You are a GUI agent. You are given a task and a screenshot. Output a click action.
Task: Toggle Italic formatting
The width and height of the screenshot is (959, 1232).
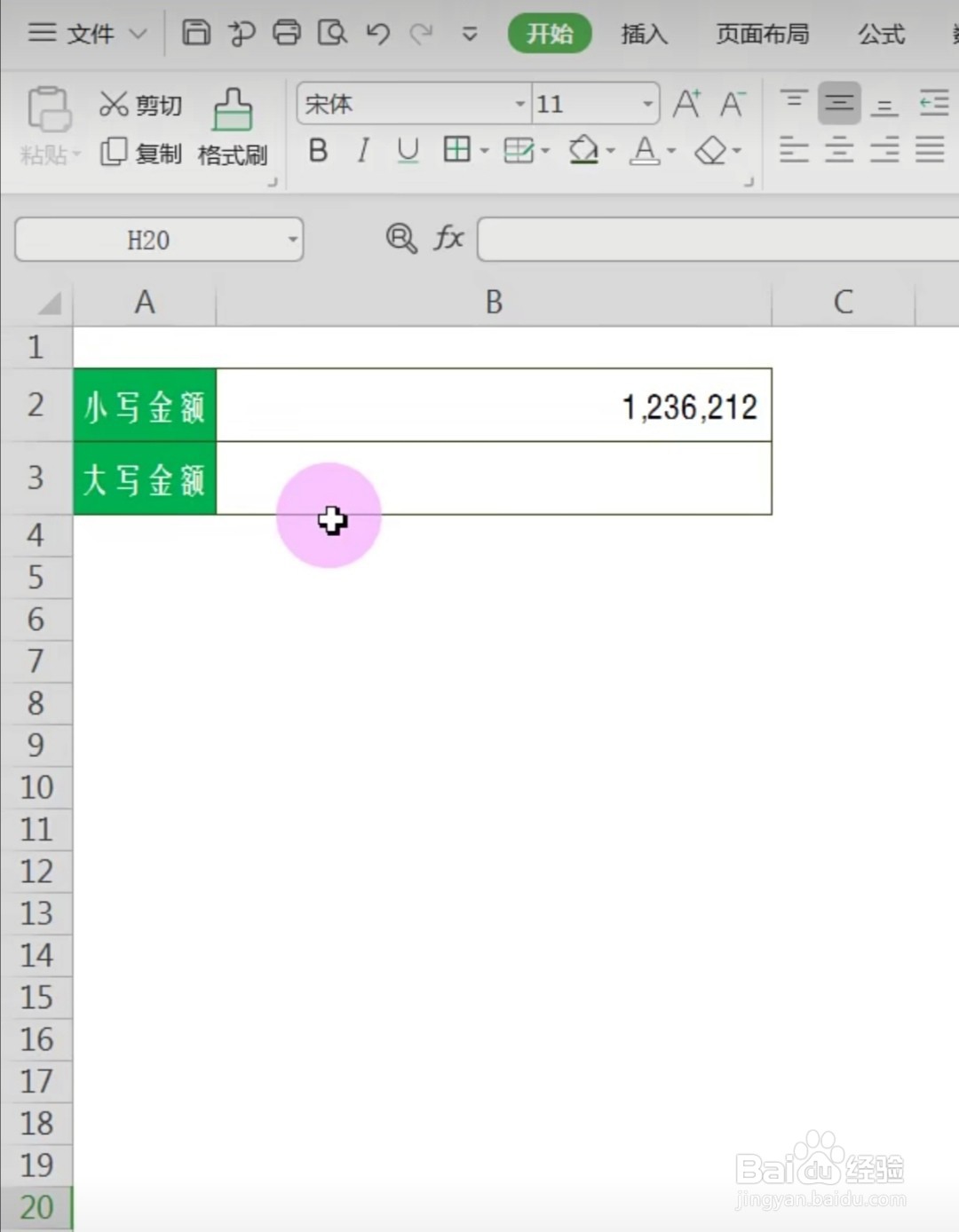click(362, 151)
